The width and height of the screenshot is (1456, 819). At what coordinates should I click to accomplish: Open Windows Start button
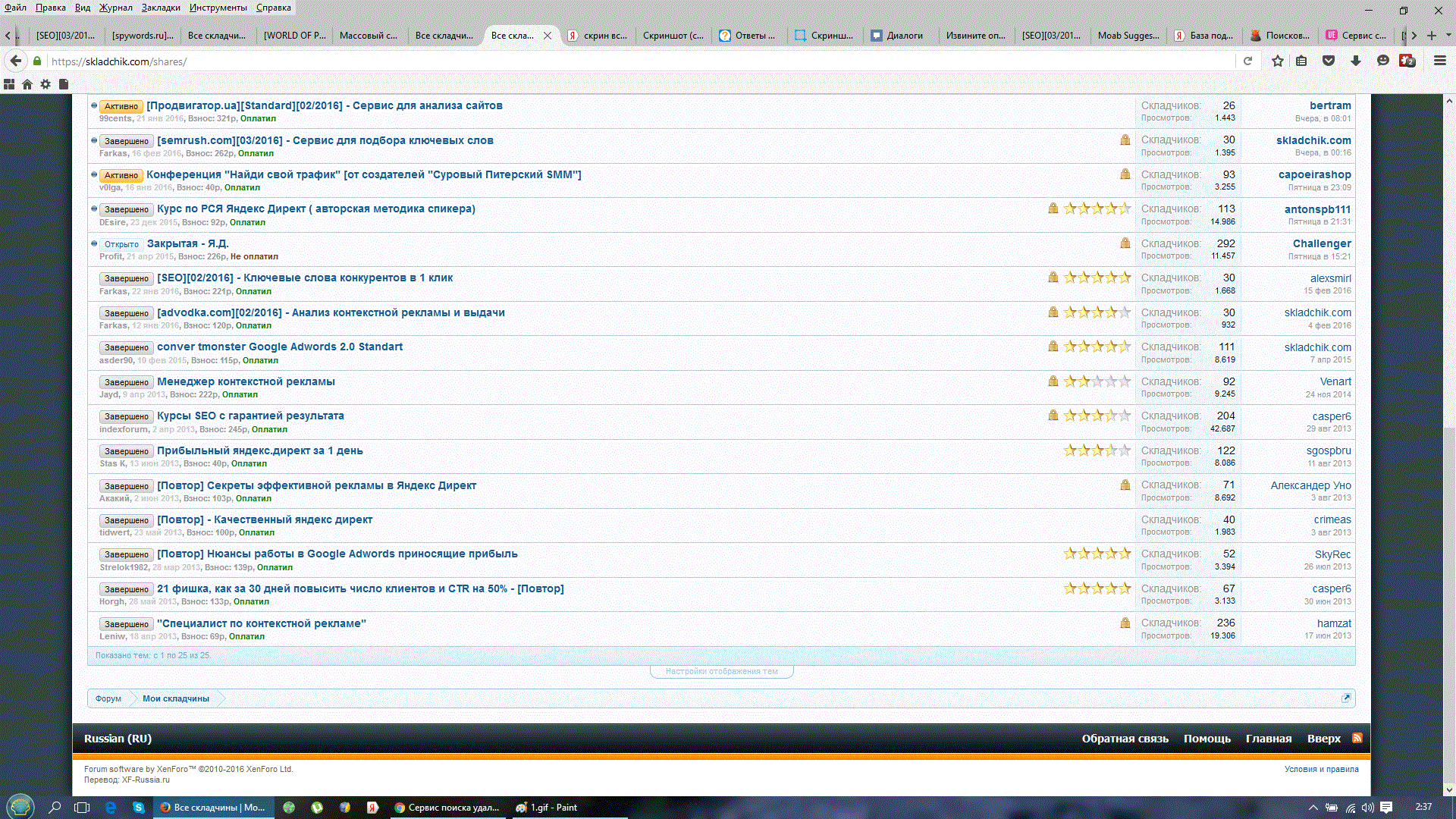[20, 807]
